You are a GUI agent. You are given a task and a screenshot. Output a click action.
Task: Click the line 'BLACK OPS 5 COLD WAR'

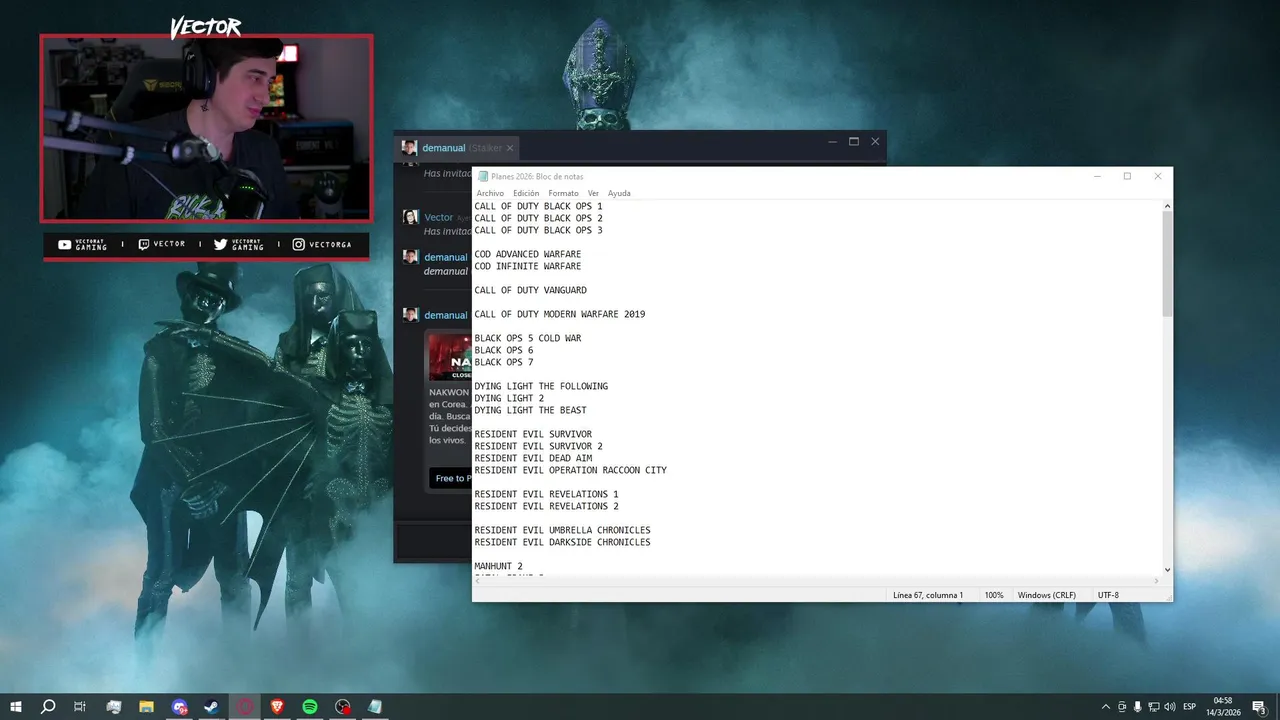527,338
